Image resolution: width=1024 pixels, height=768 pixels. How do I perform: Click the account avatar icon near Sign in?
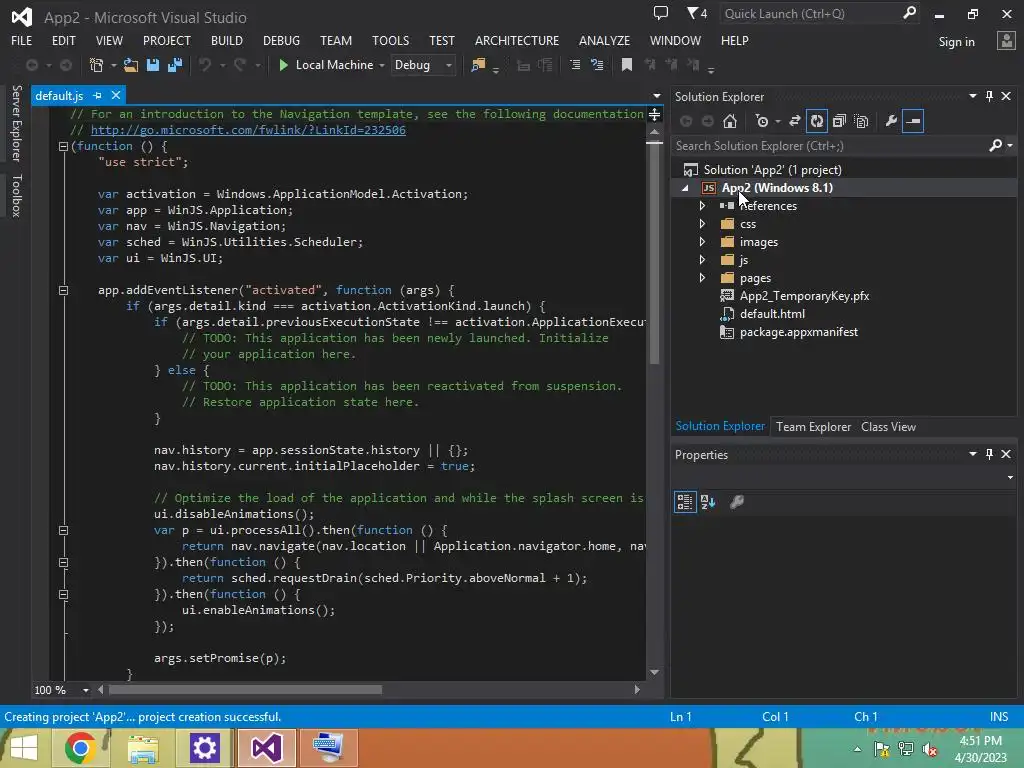1006,41
